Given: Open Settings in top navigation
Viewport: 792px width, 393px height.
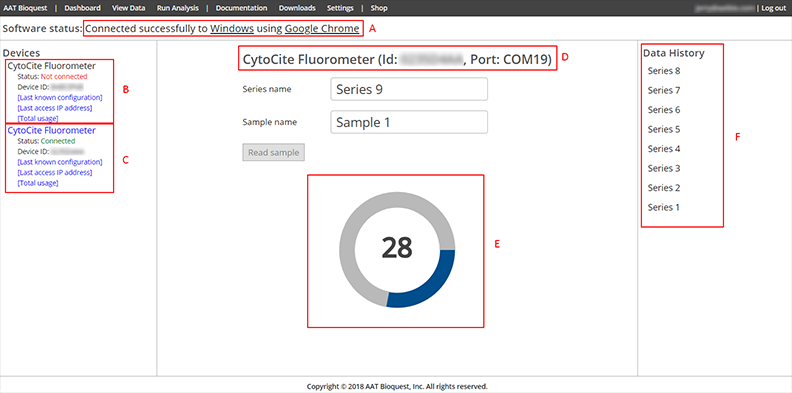Looking at the screenshot, I should (340, 8).
